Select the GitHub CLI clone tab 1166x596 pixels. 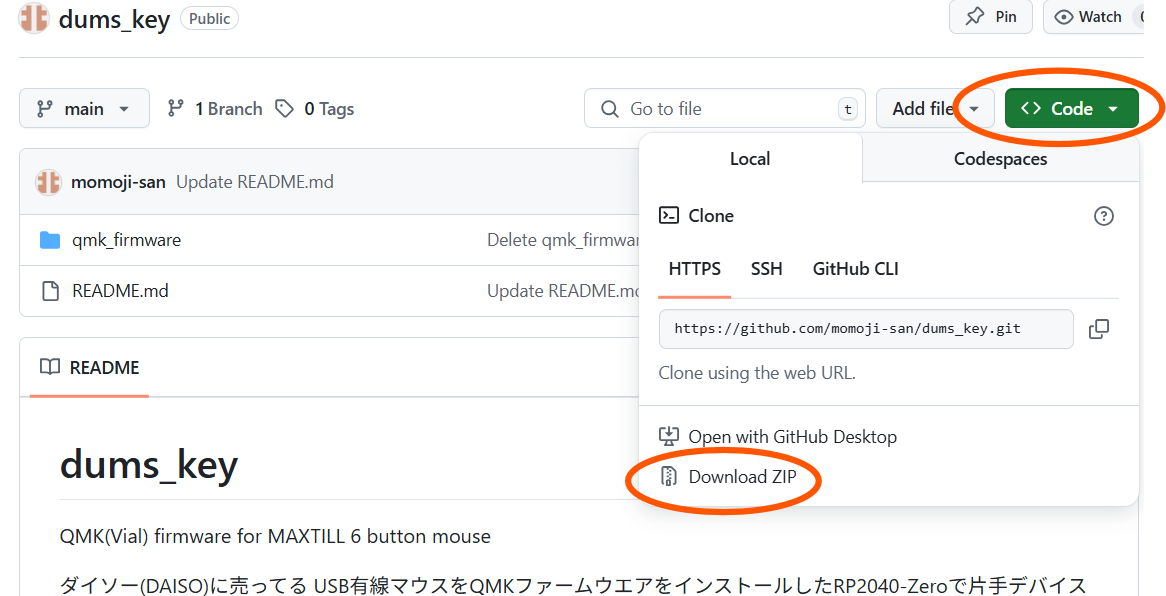click(856, 269)
